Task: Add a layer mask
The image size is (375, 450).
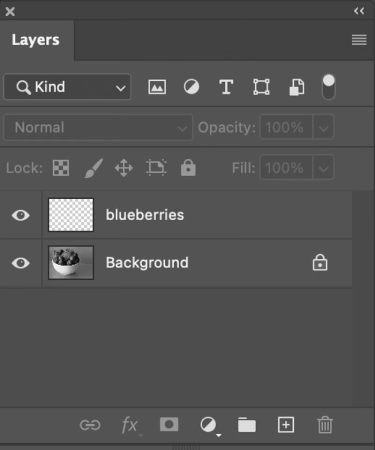Action: [x=169, y=425]
